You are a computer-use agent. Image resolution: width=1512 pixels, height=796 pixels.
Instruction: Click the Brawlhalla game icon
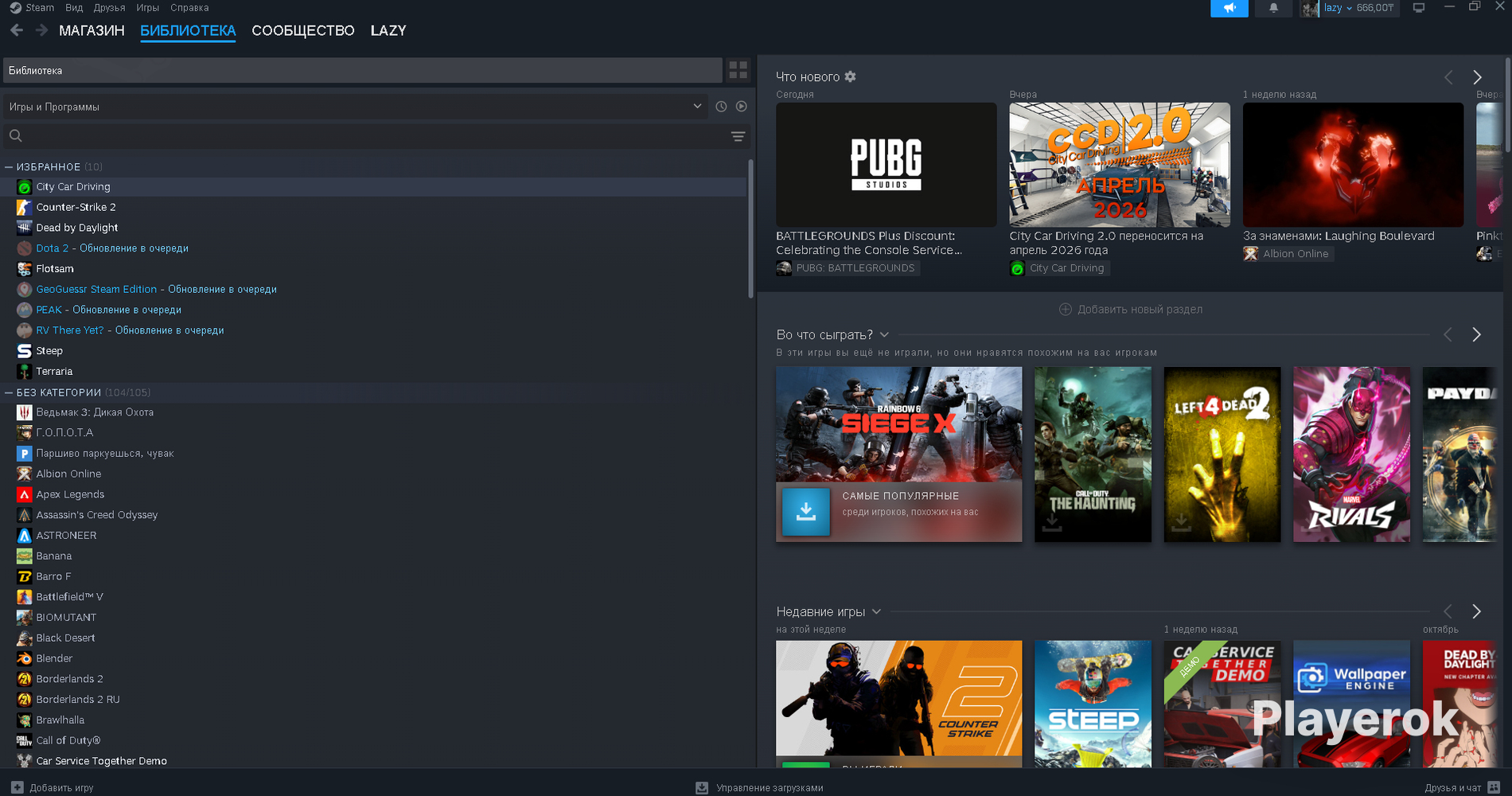25,720
